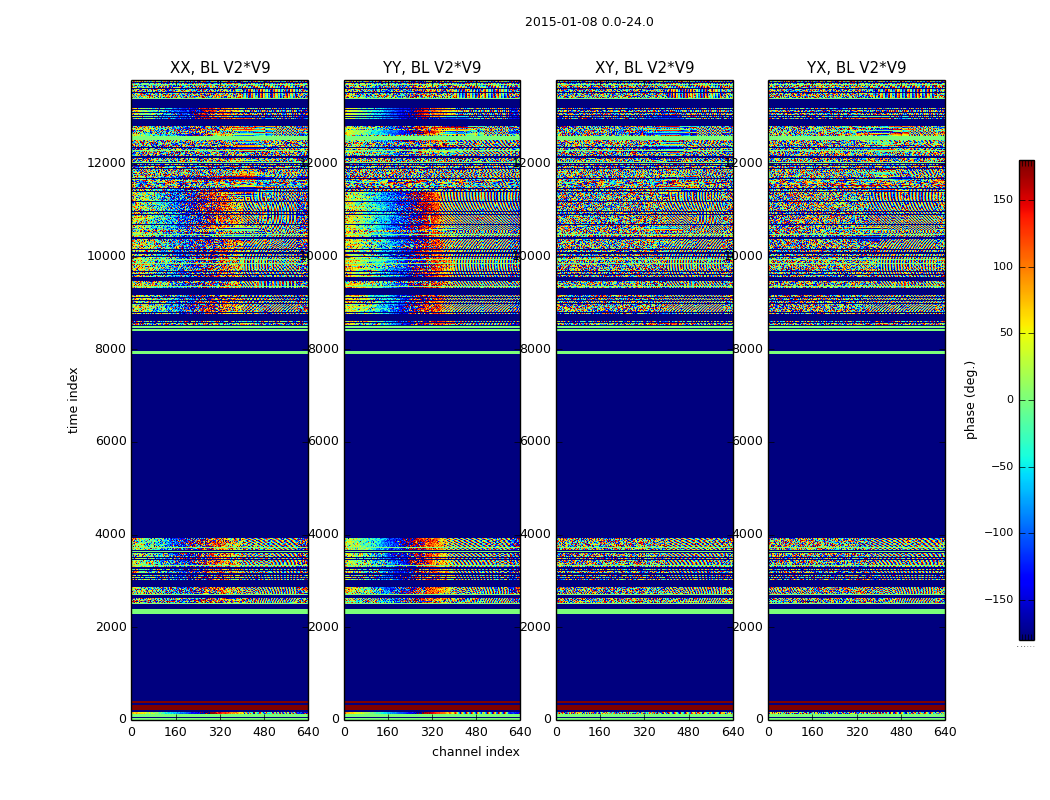The image size is (1050, 800).
Task: Click the 2000 tick left of the XX plot
Action: pos(110,627)
